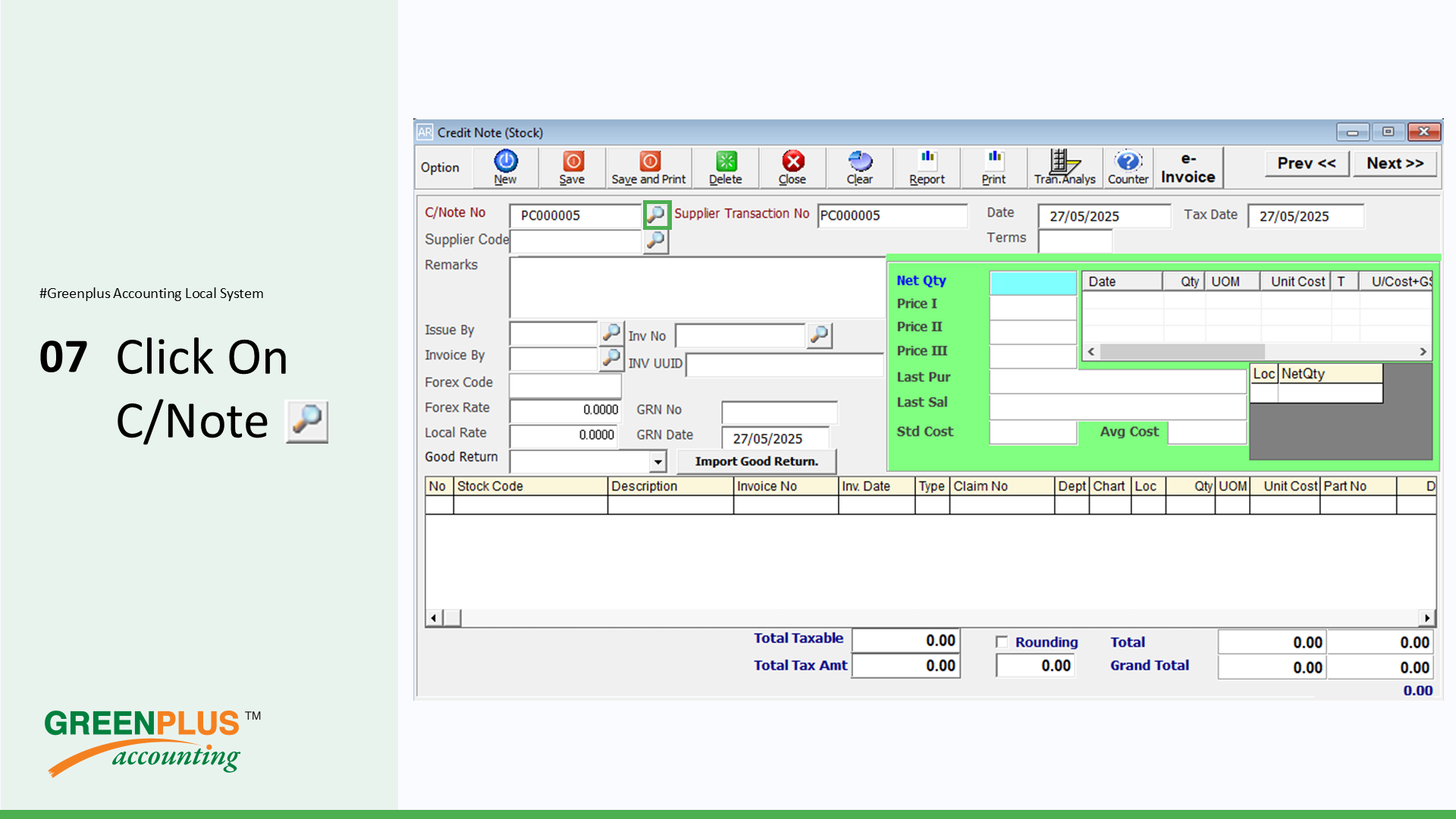Click the price history scrollbar left arrow
1456x819 pixels.
[x=1091, y=352]
